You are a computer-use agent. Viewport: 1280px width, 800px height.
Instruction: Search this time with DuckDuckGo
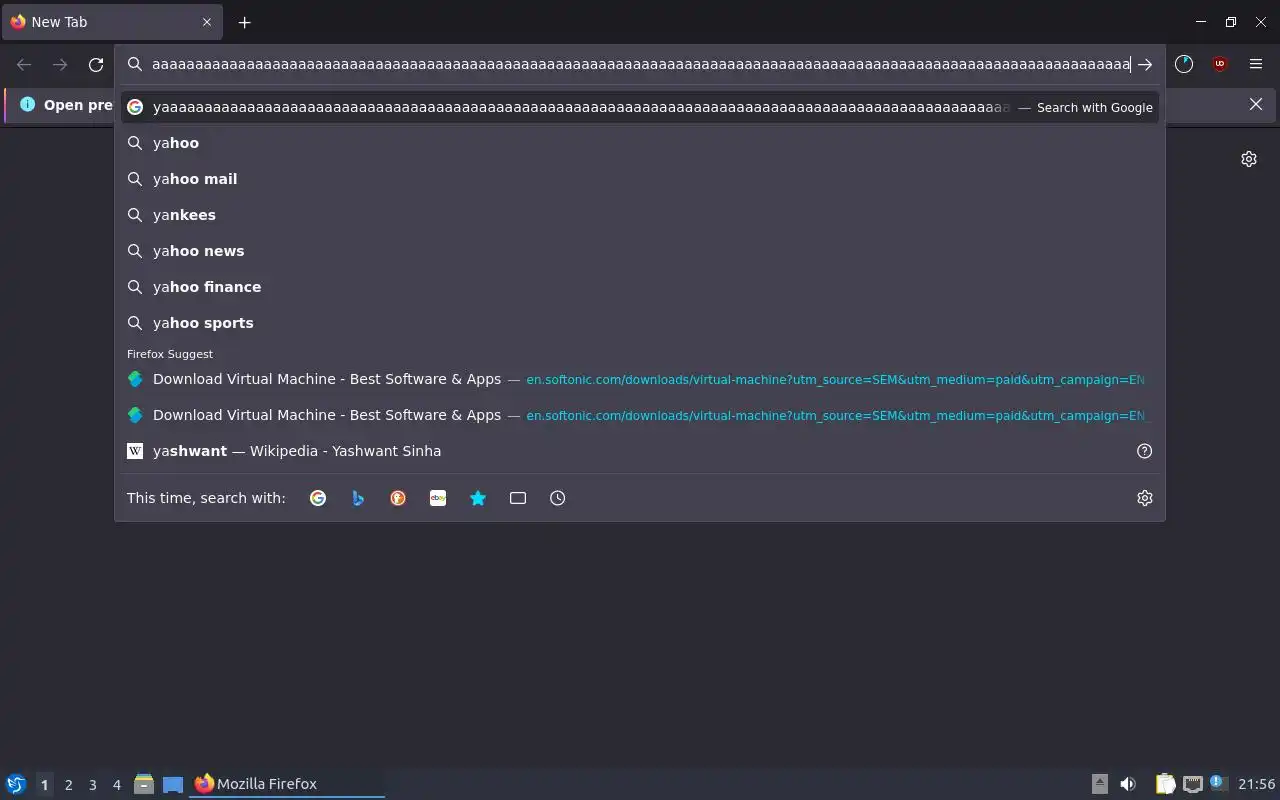point(398,498)
